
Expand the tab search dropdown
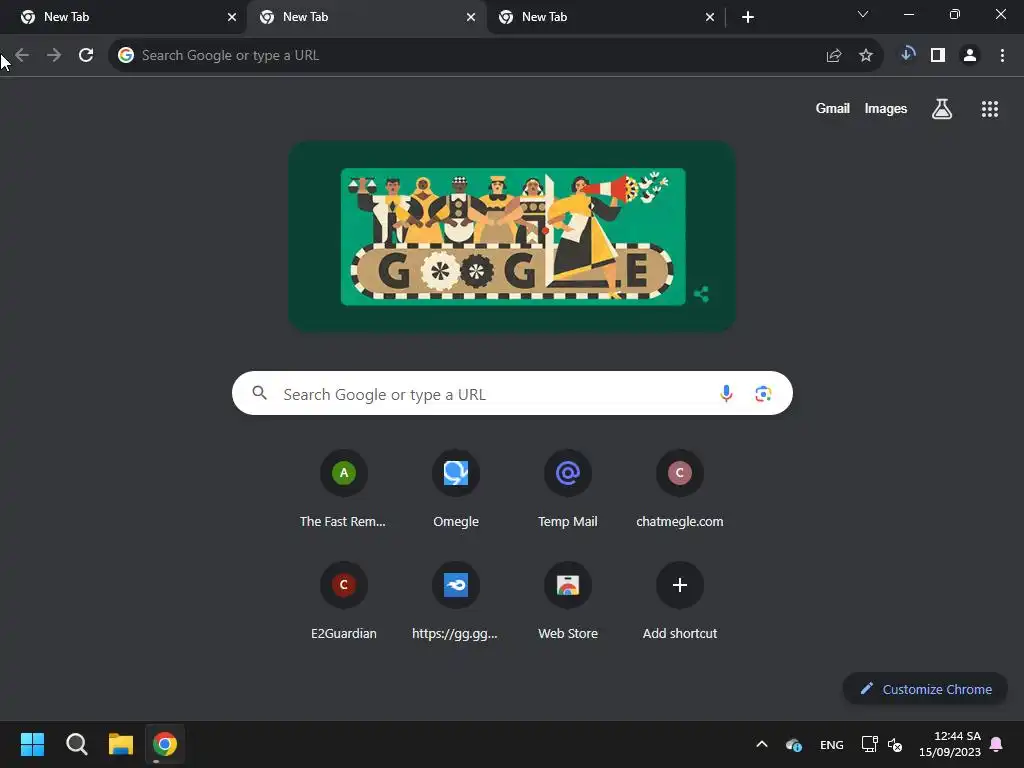863,14
